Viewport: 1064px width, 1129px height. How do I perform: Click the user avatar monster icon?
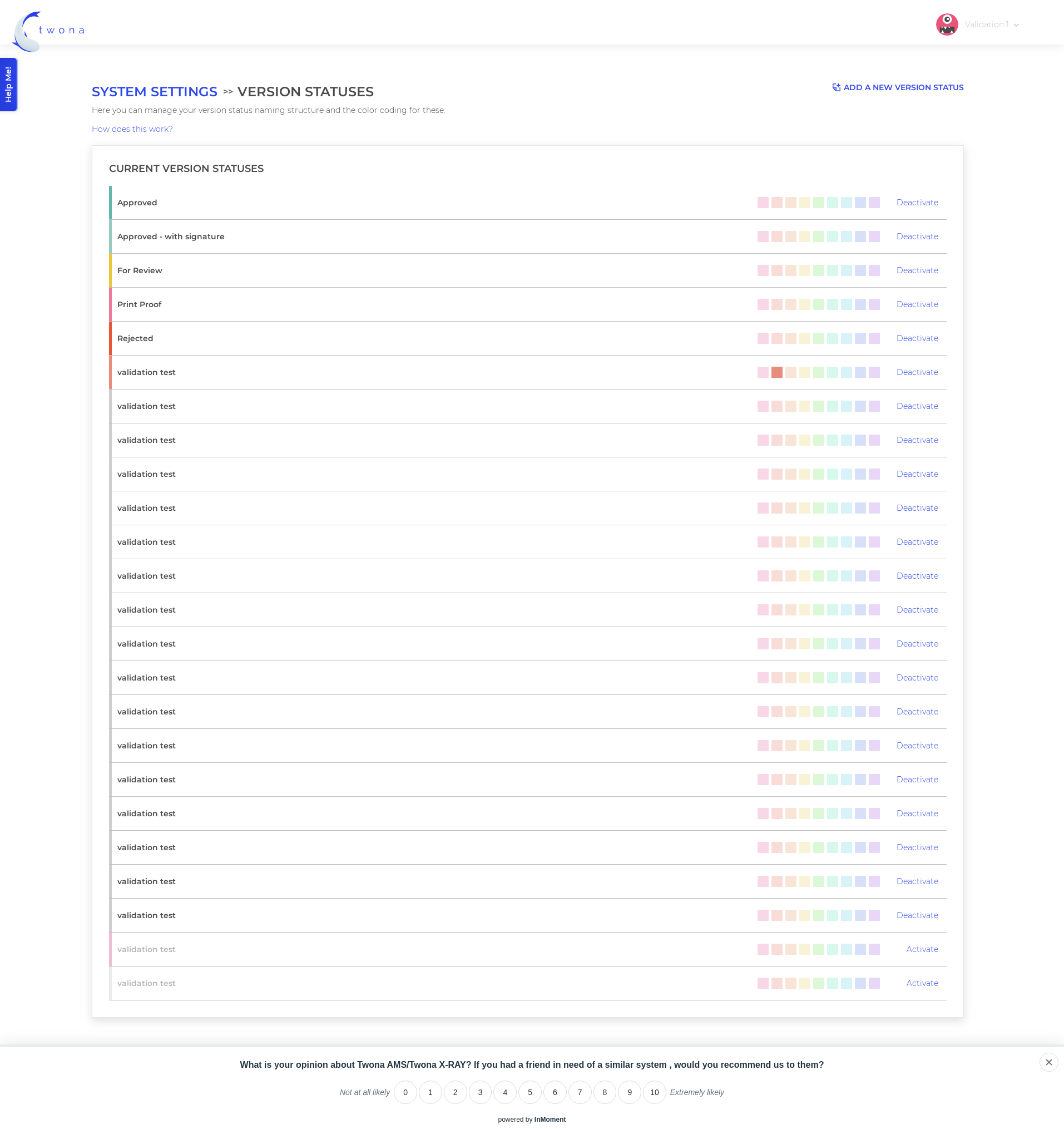coord(947,24)
